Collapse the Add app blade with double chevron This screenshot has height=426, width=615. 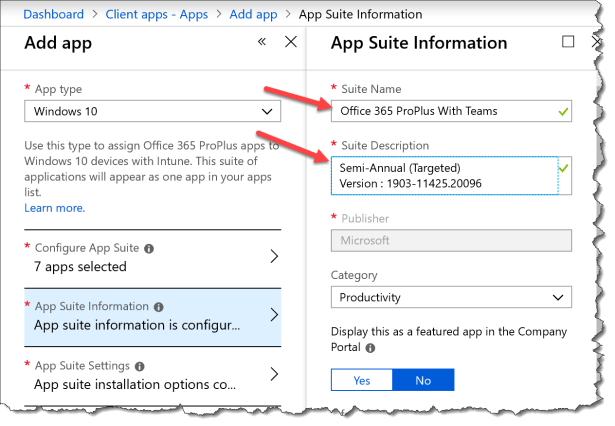262,42
